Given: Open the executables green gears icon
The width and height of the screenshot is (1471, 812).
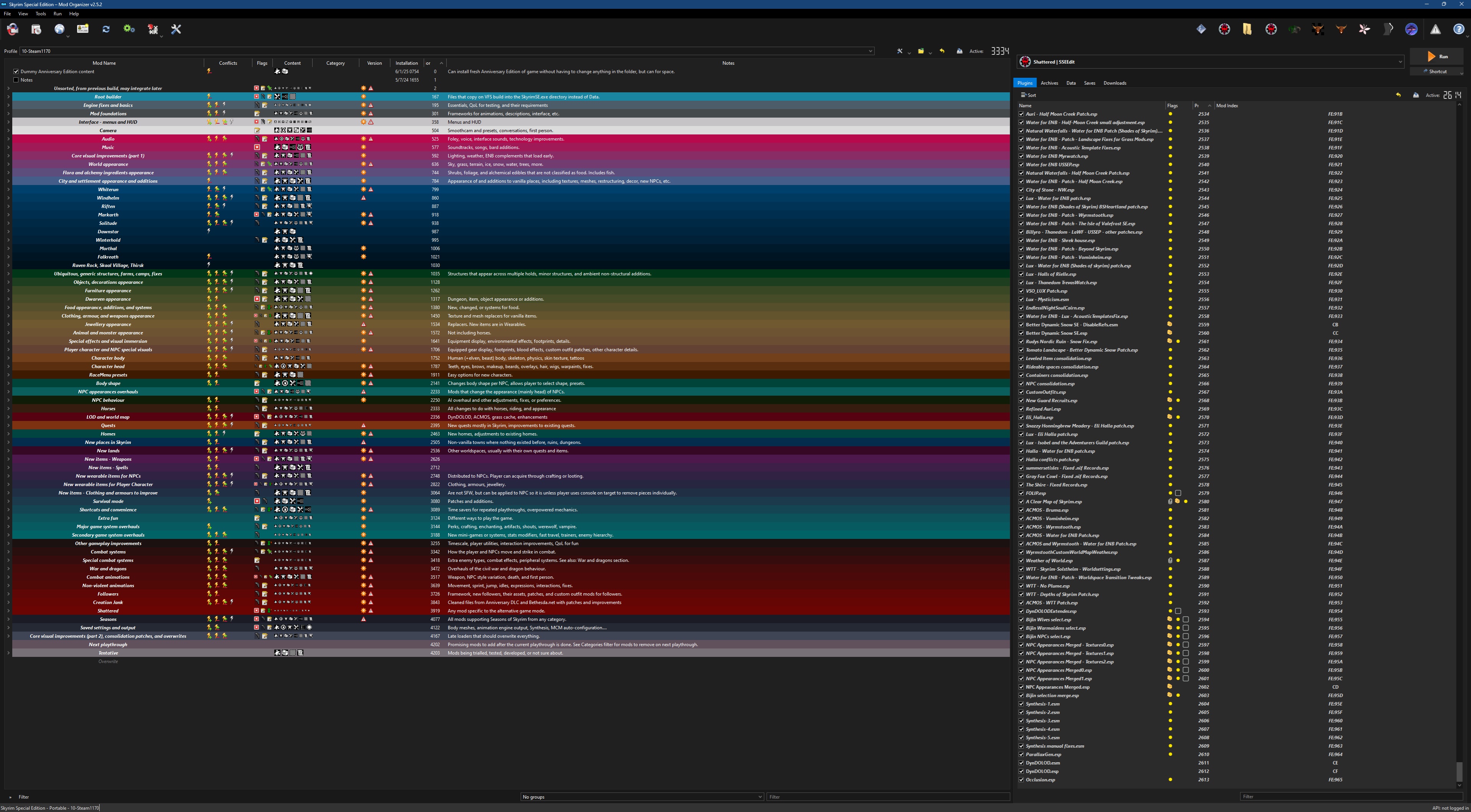Looking at the screenshot, I should click(x=129, y=29).
